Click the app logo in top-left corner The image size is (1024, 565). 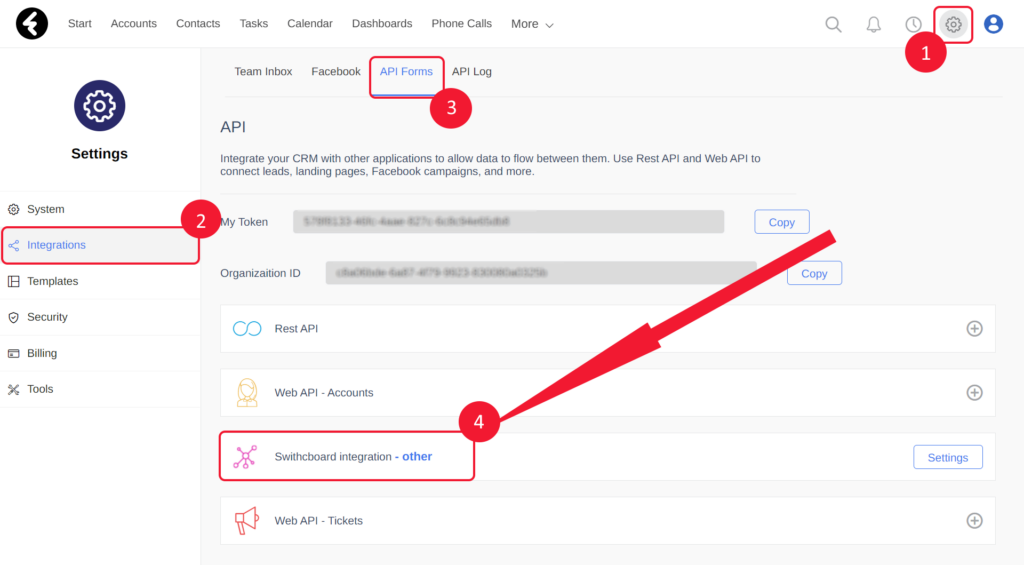(x=32, y=23)
